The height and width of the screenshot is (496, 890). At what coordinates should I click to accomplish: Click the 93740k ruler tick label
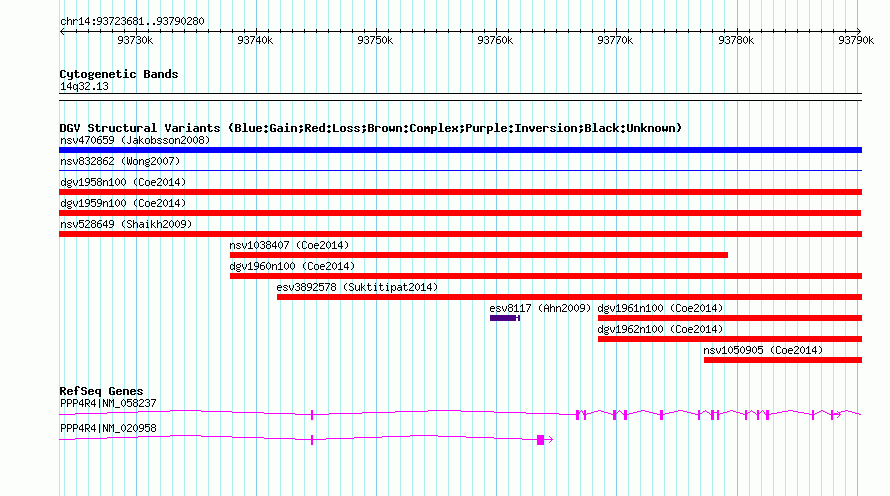click(255, 41)
